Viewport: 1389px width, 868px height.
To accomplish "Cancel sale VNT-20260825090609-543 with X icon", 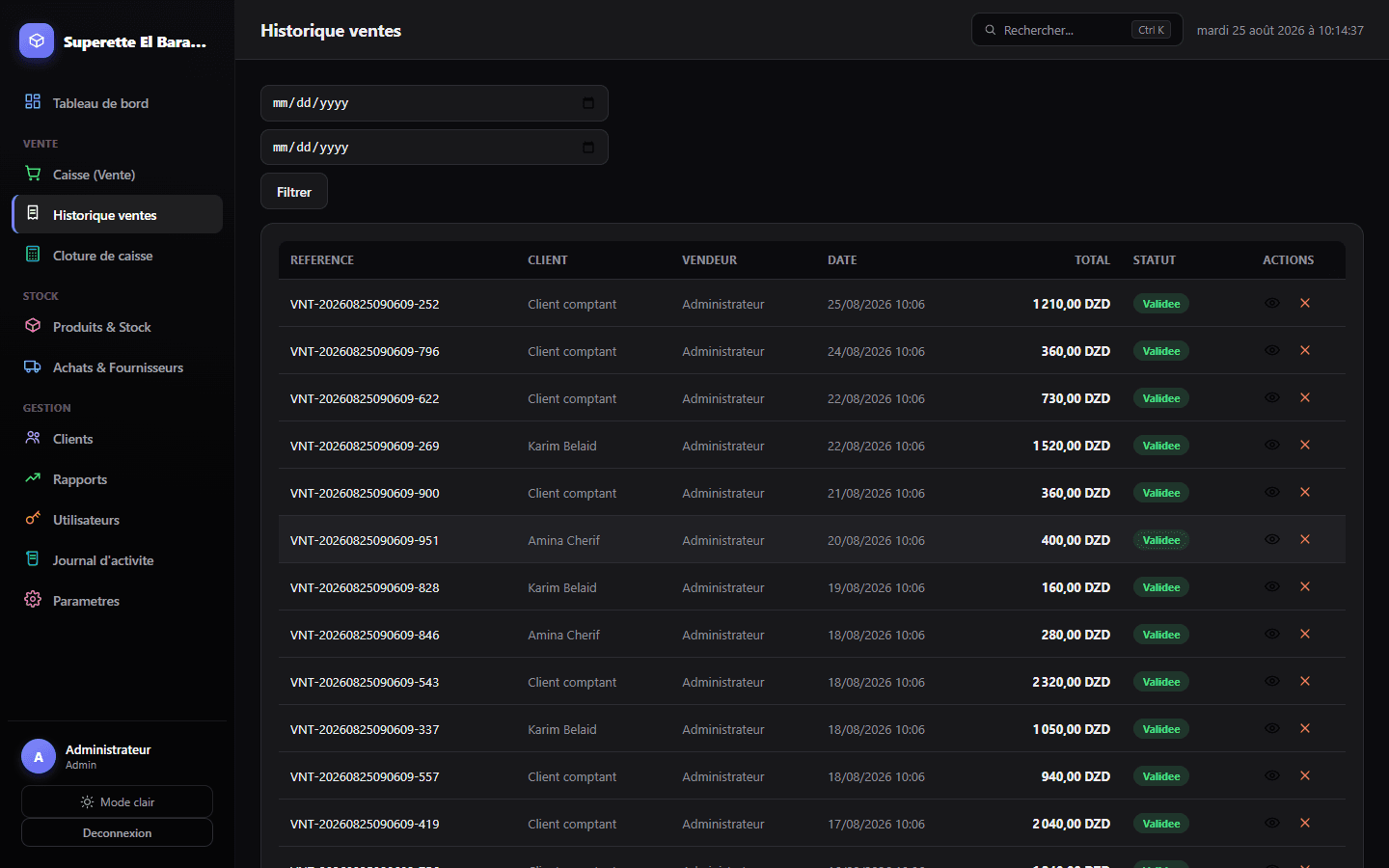I will (1305, 681).
